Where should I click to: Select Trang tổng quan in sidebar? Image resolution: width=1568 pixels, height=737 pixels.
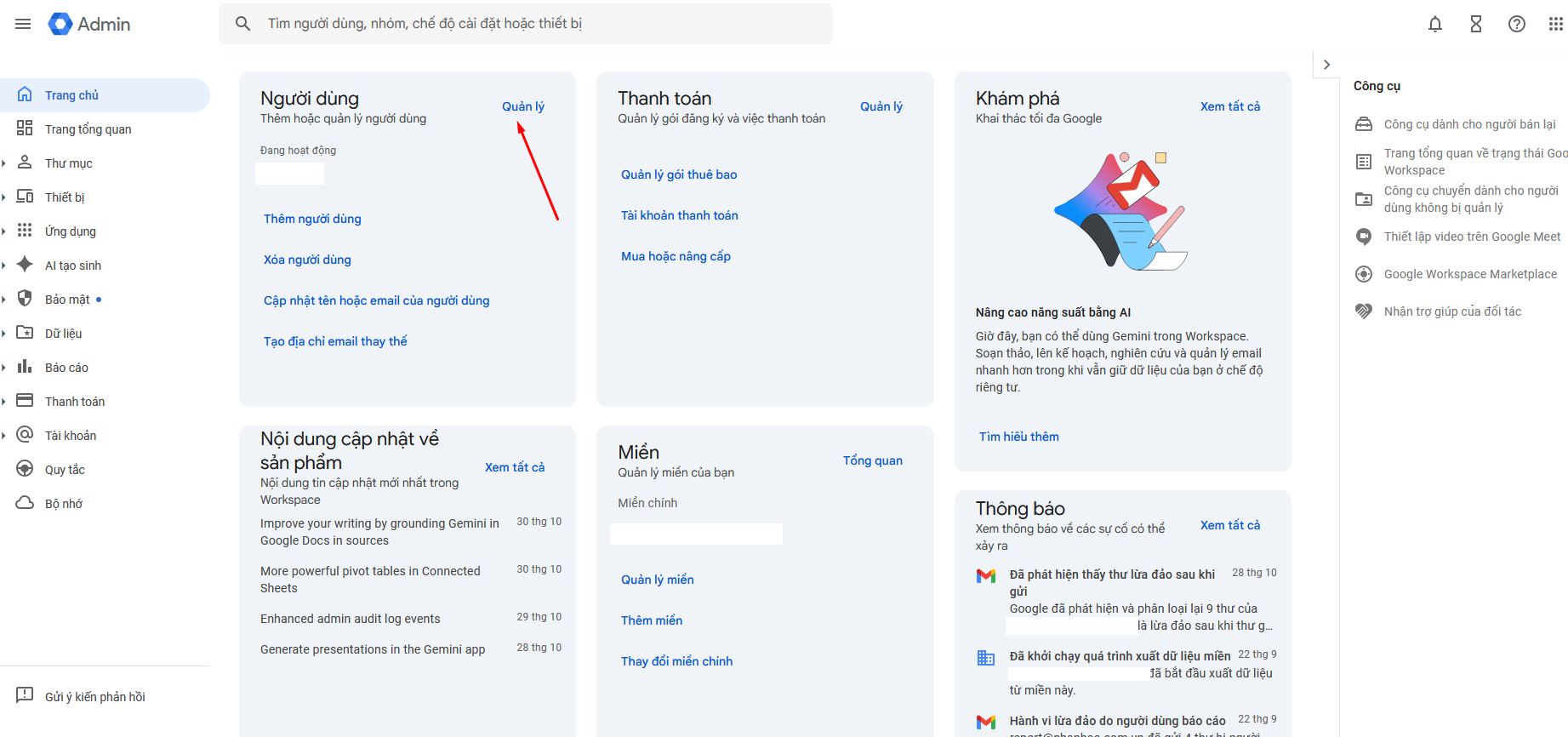tap(88, 129)
